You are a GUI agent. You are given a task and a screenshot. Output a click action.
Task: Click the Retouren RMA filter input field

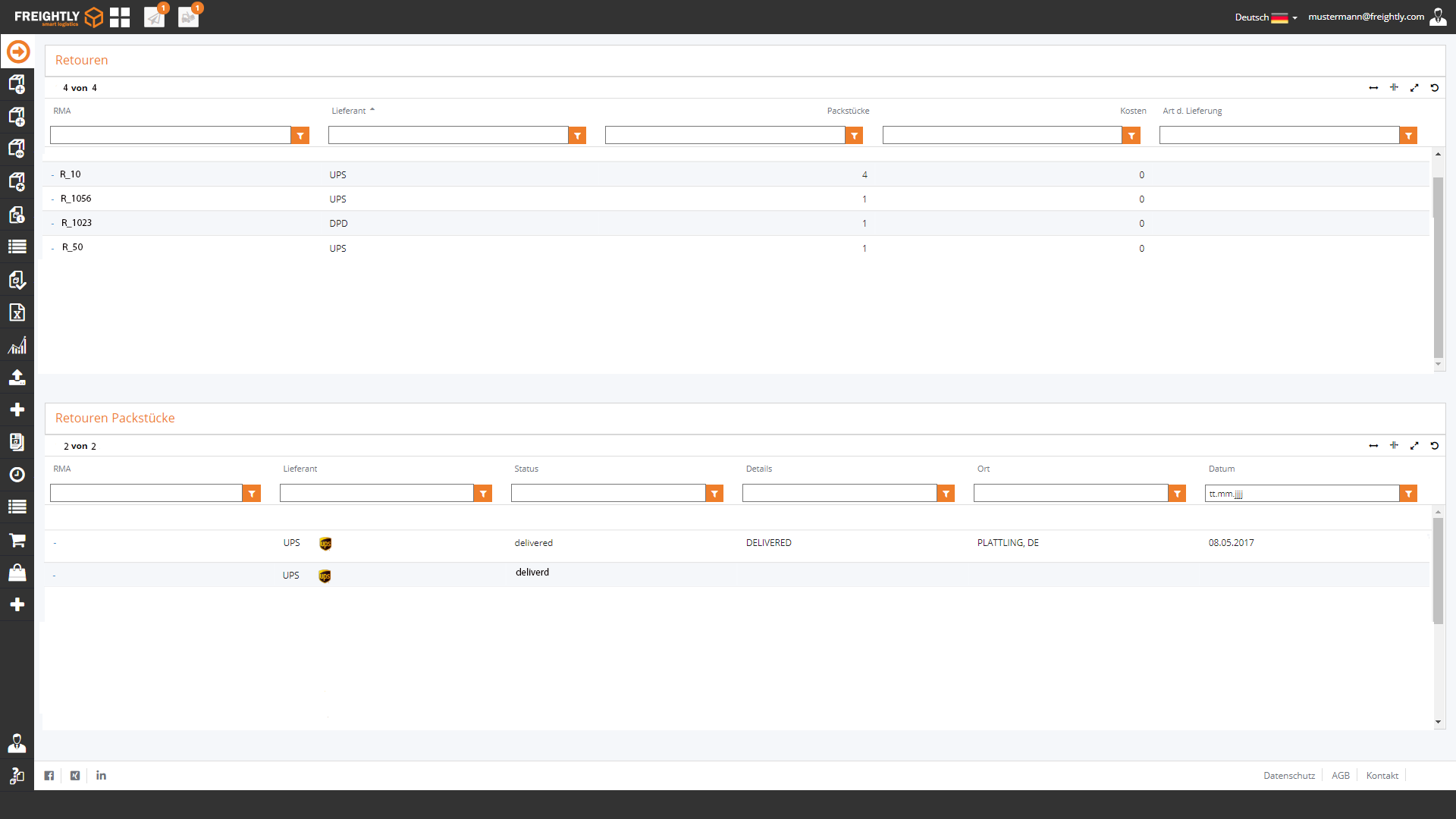(x=171, y=136)
